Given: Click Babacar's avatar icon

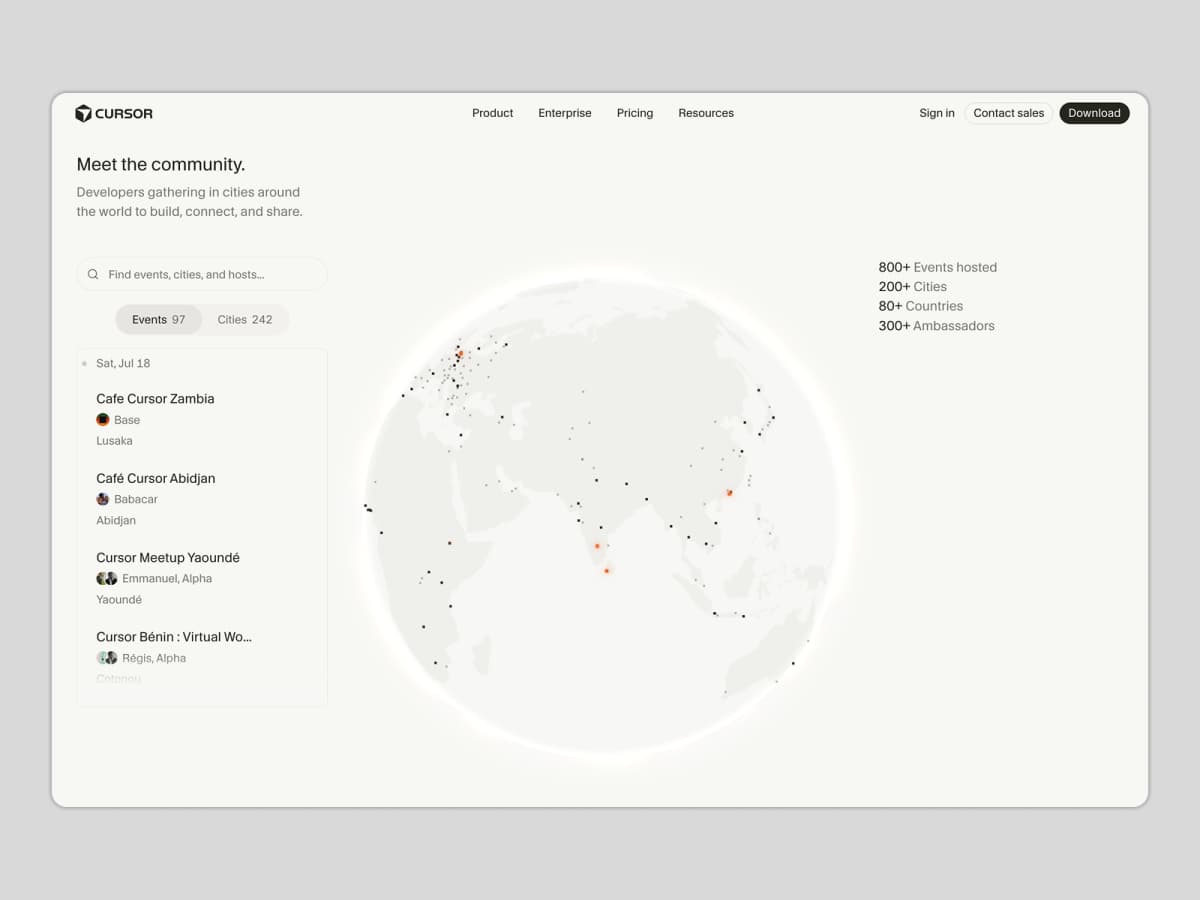Looking at the screenshot, I should tap(102, 499).
